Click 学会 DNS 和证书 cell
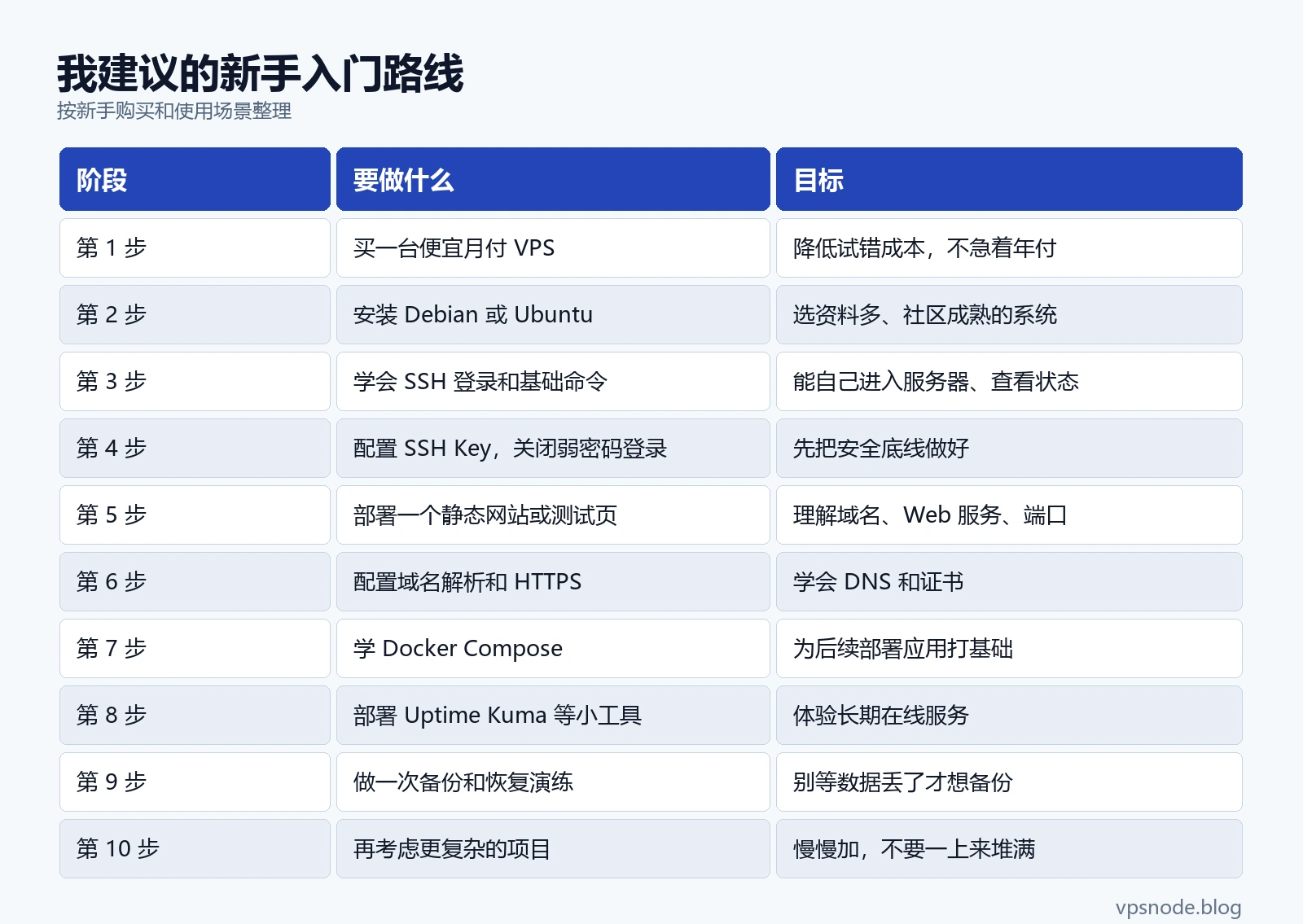 [x=1009, y=581]
